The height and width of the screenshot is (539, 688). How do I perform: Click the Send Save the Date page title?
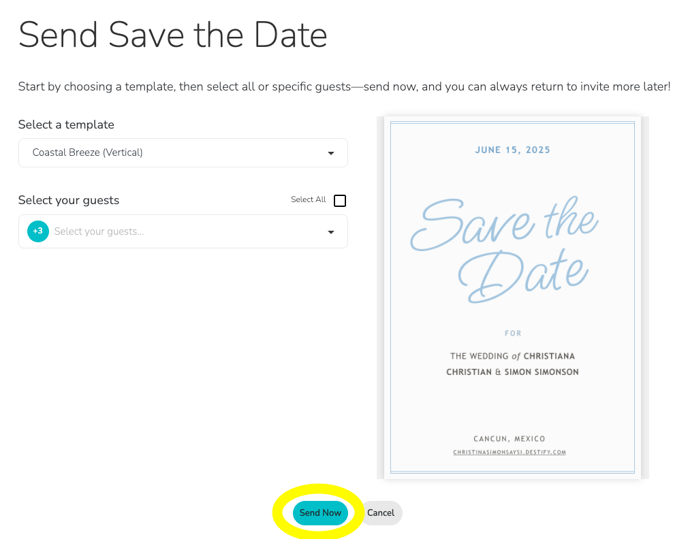pyautogui.click(x=173, y=35)
